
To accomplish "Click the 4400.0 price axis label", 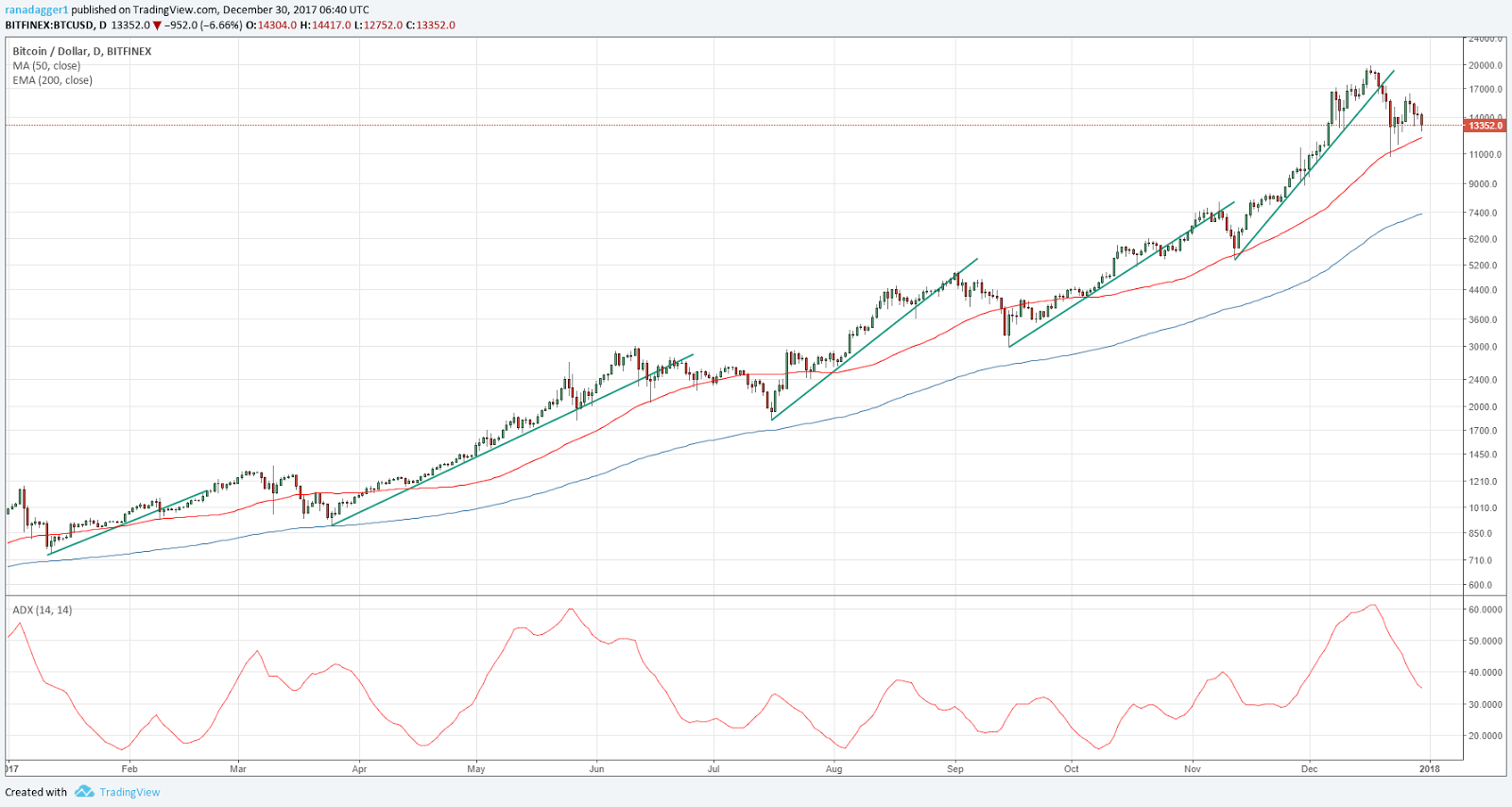I will pyautogui.click(x=1485, y=291).
